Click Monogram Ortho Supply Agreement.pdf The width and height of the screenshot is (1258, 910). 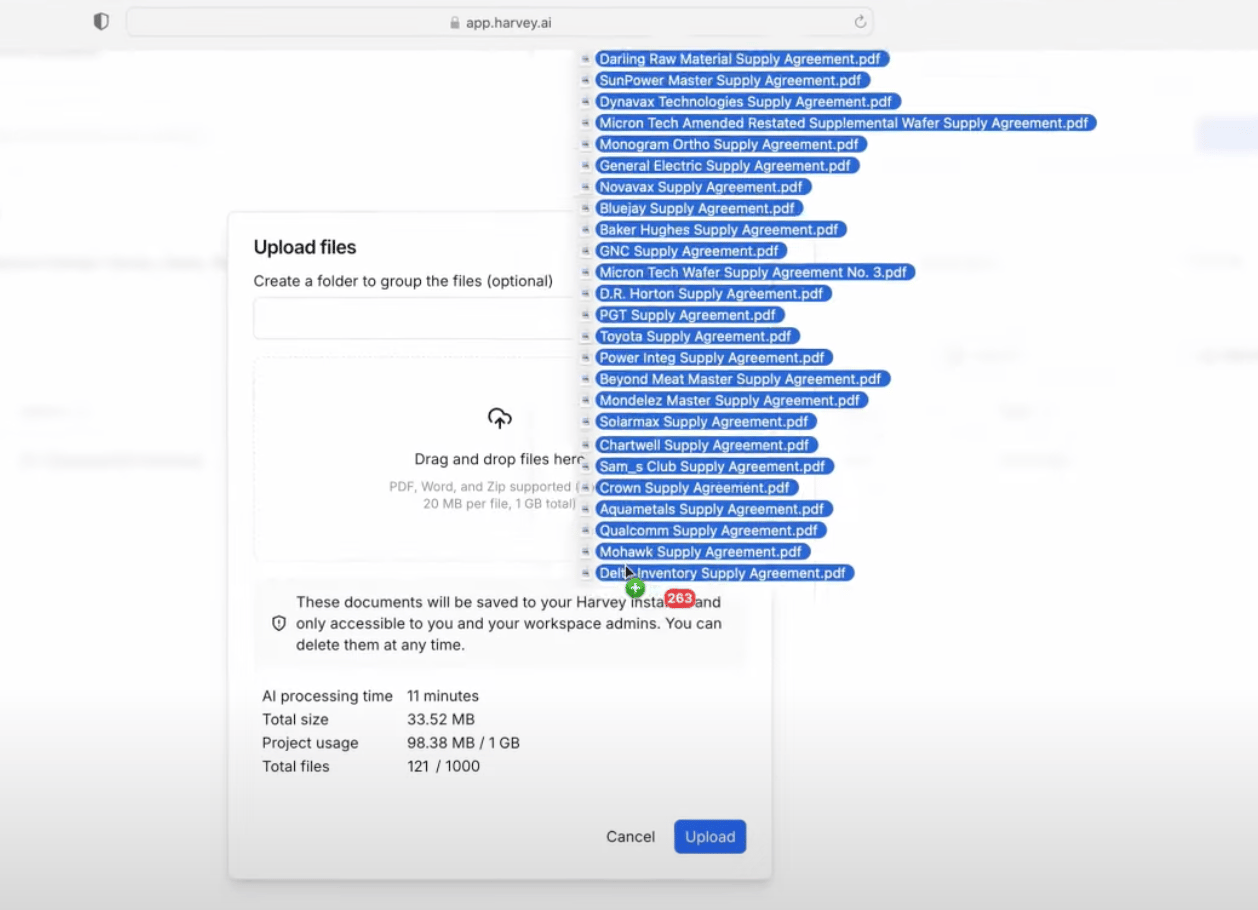731,144
